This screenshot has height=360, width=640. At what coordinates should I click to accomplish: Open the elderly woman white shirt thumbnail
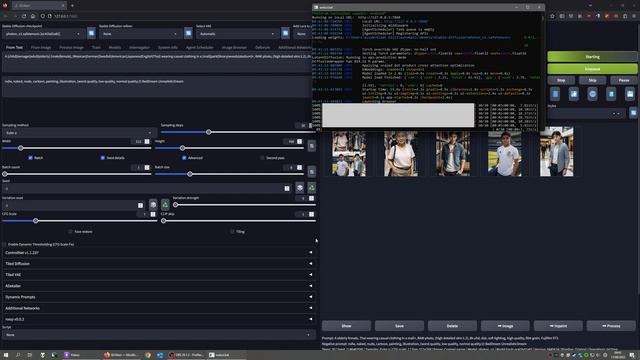(x=401, y=153)
